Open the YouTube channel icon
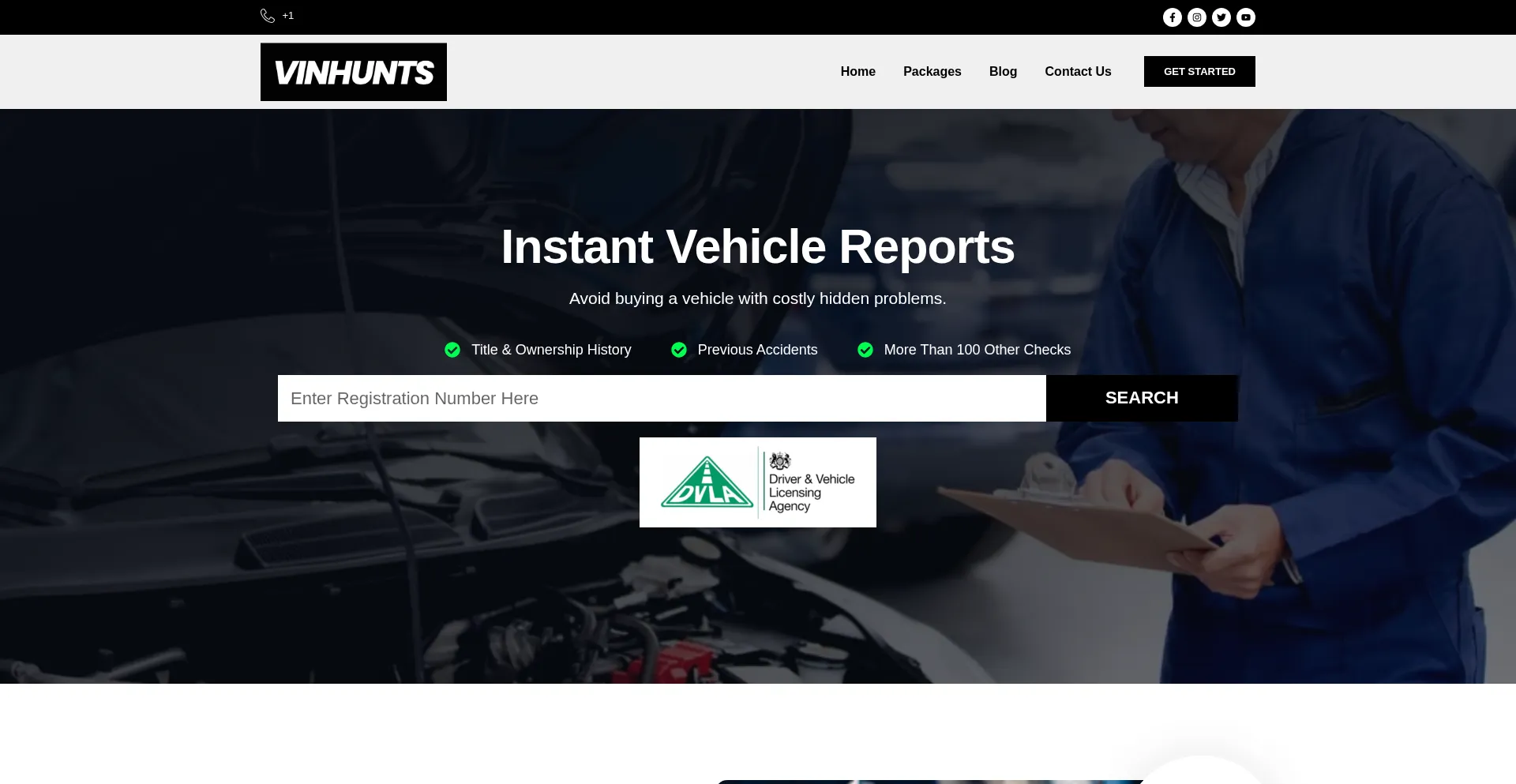This screenshot has width=1516, height=784. [1246, 17]
